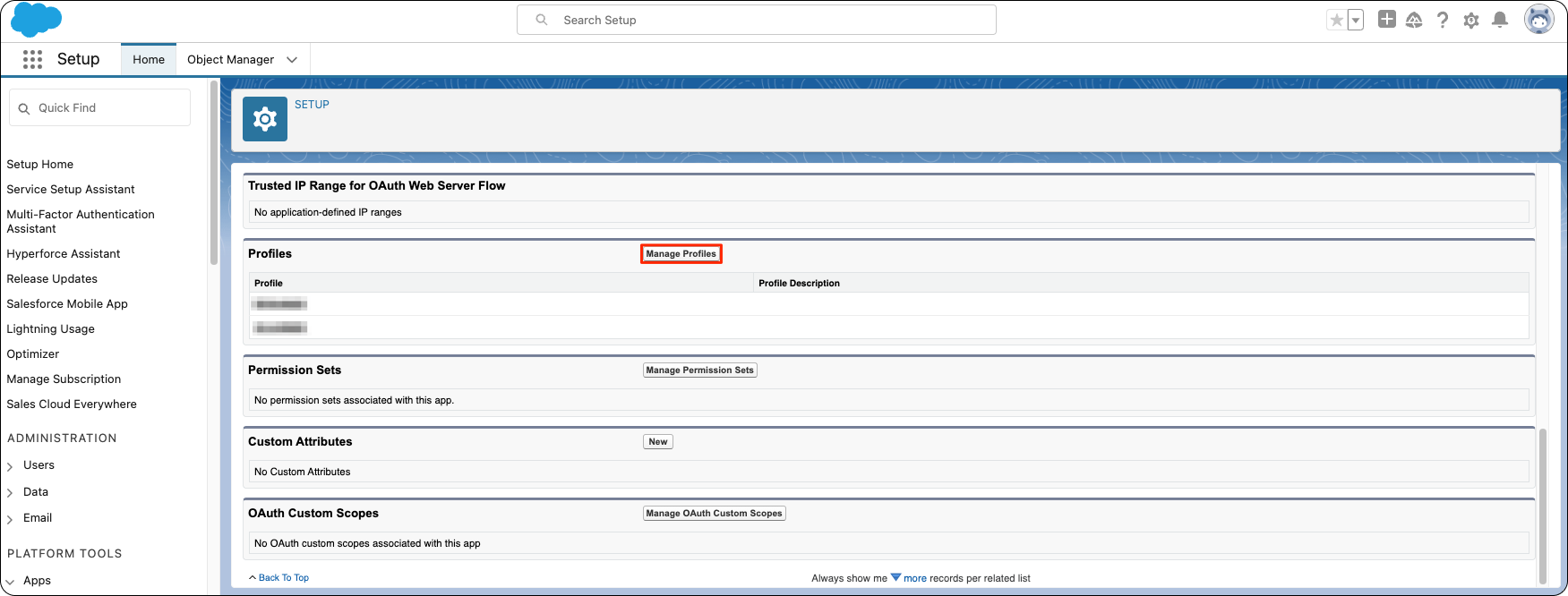Open the favorites list dropdown arrow
Image resolution: width=1568 pixels, height=596 pixels.
pos(1355,20)
